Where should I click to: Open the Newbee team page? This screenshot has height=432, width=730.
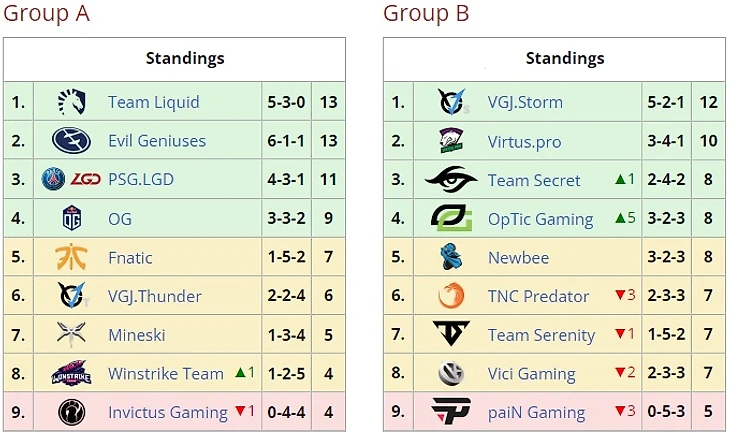click(x=518, y=257)
